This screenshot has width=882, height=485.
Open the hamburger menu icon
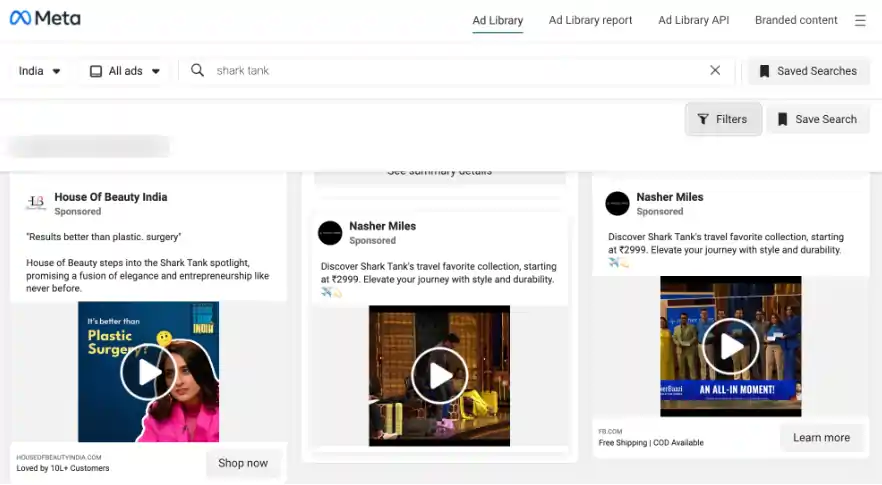(x=860, y=20)
